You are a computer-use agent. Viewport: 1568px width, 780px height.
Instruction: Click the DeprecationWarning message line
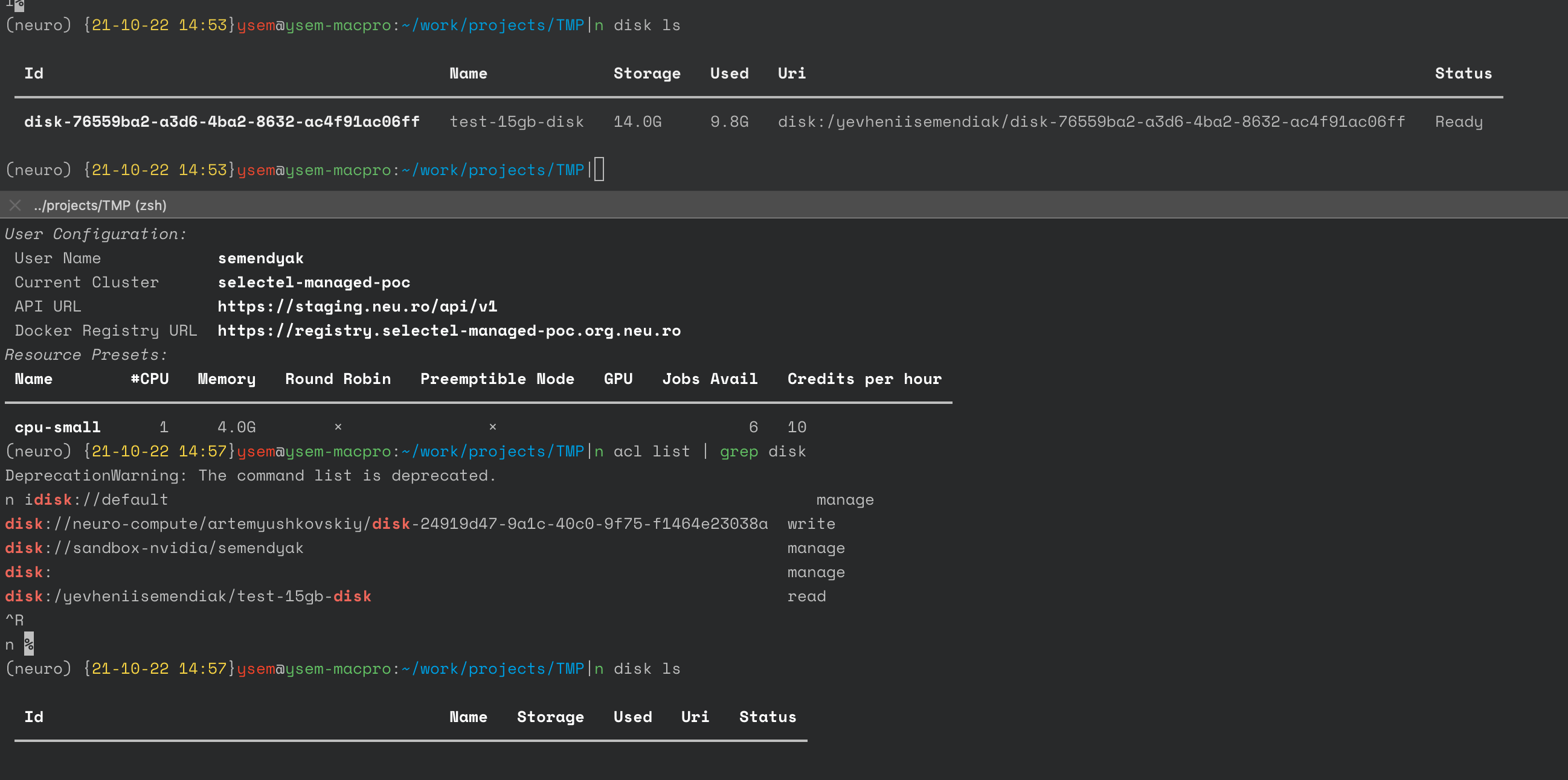250,476
